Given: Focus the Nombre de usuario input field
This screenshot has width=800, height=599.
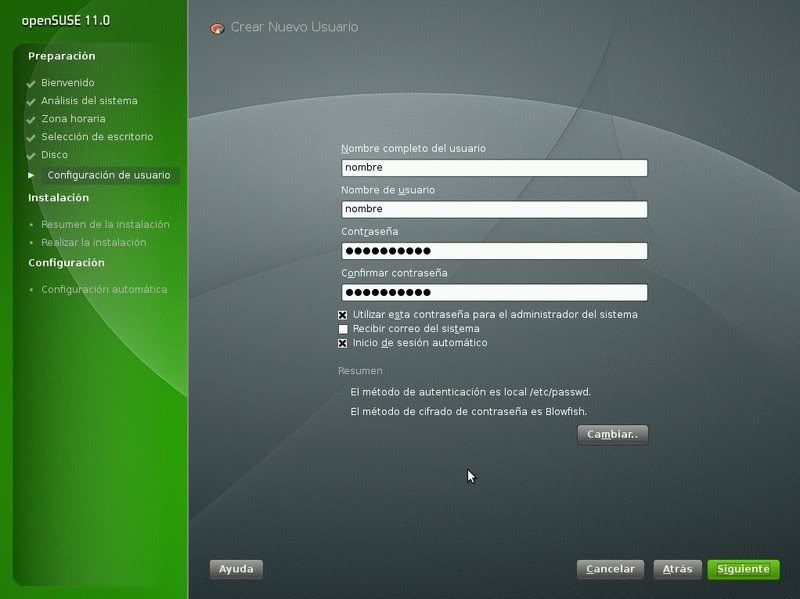Looking at the screenshot, I should [494, 209].
